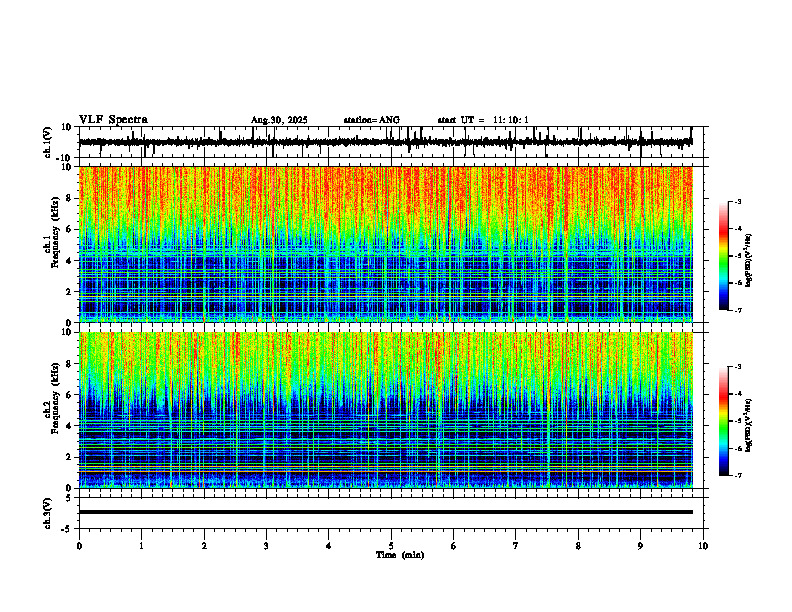Image resolution: width=792 pixels, height=612 pixels.
Task: Click the "-7" label on ch.2 color bar
Action: [738, 475]
